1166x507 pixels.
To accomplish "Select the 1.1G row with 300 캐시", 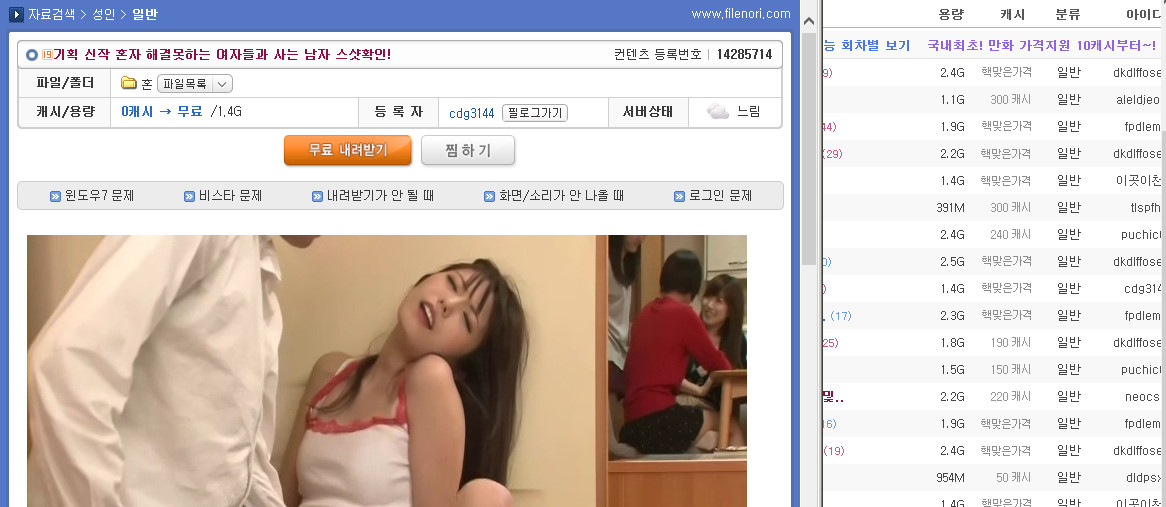I will click(994, 100).
